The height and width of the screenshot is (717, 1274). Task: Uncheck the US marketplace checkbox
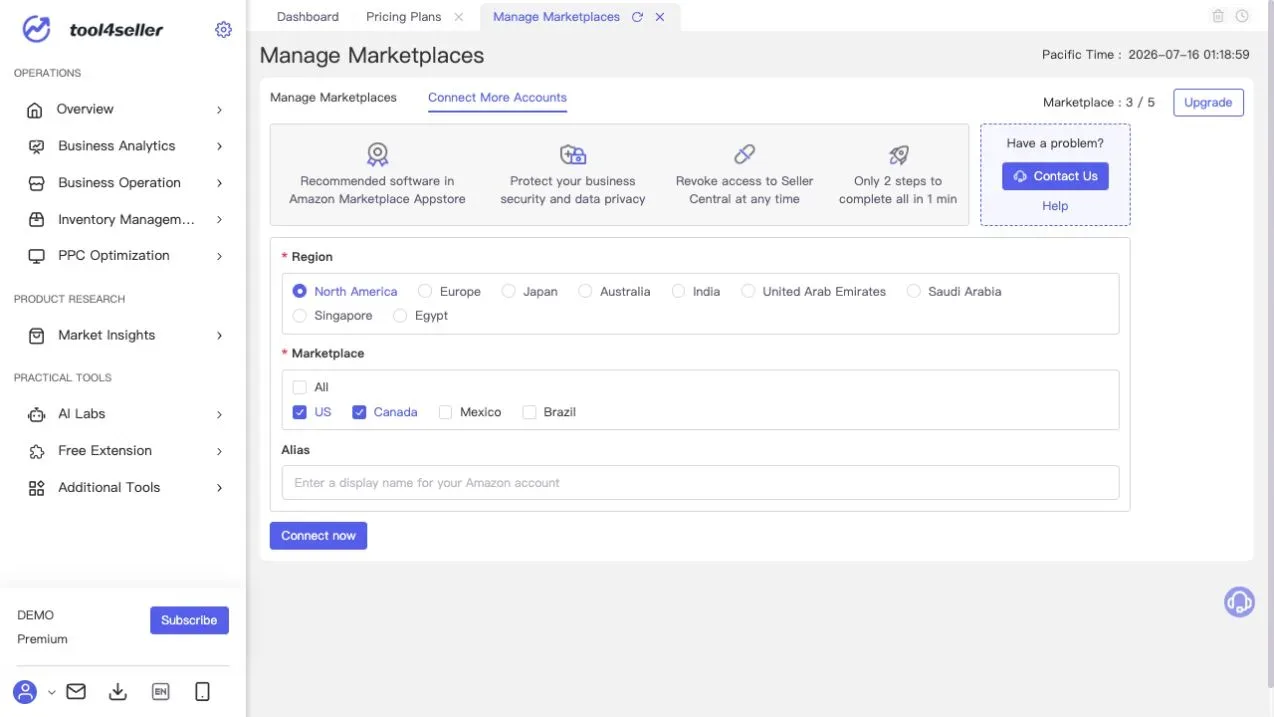tap(300, 412)
